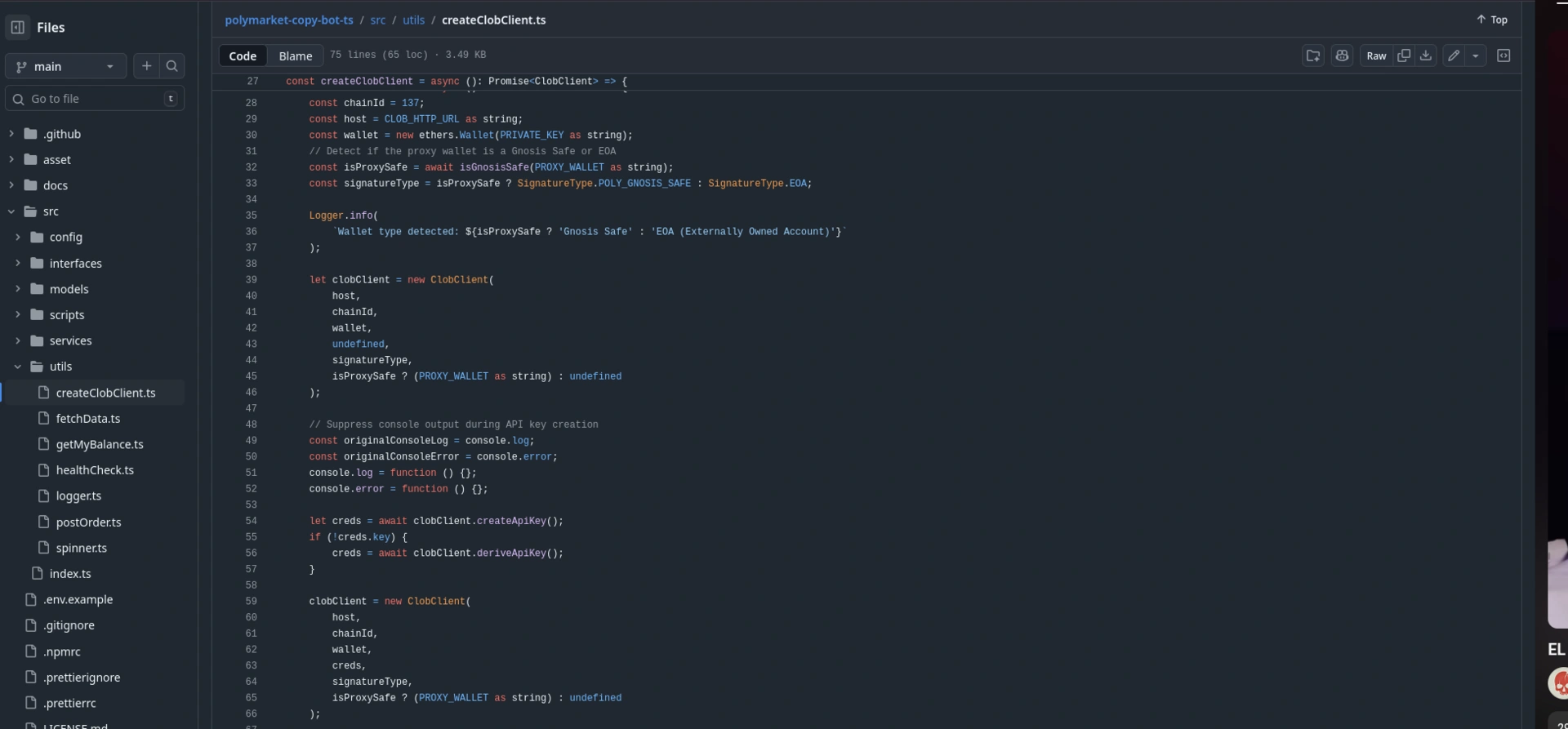Click line number 39
Screen dimensions: 1568x729
[x=251, y=280]
